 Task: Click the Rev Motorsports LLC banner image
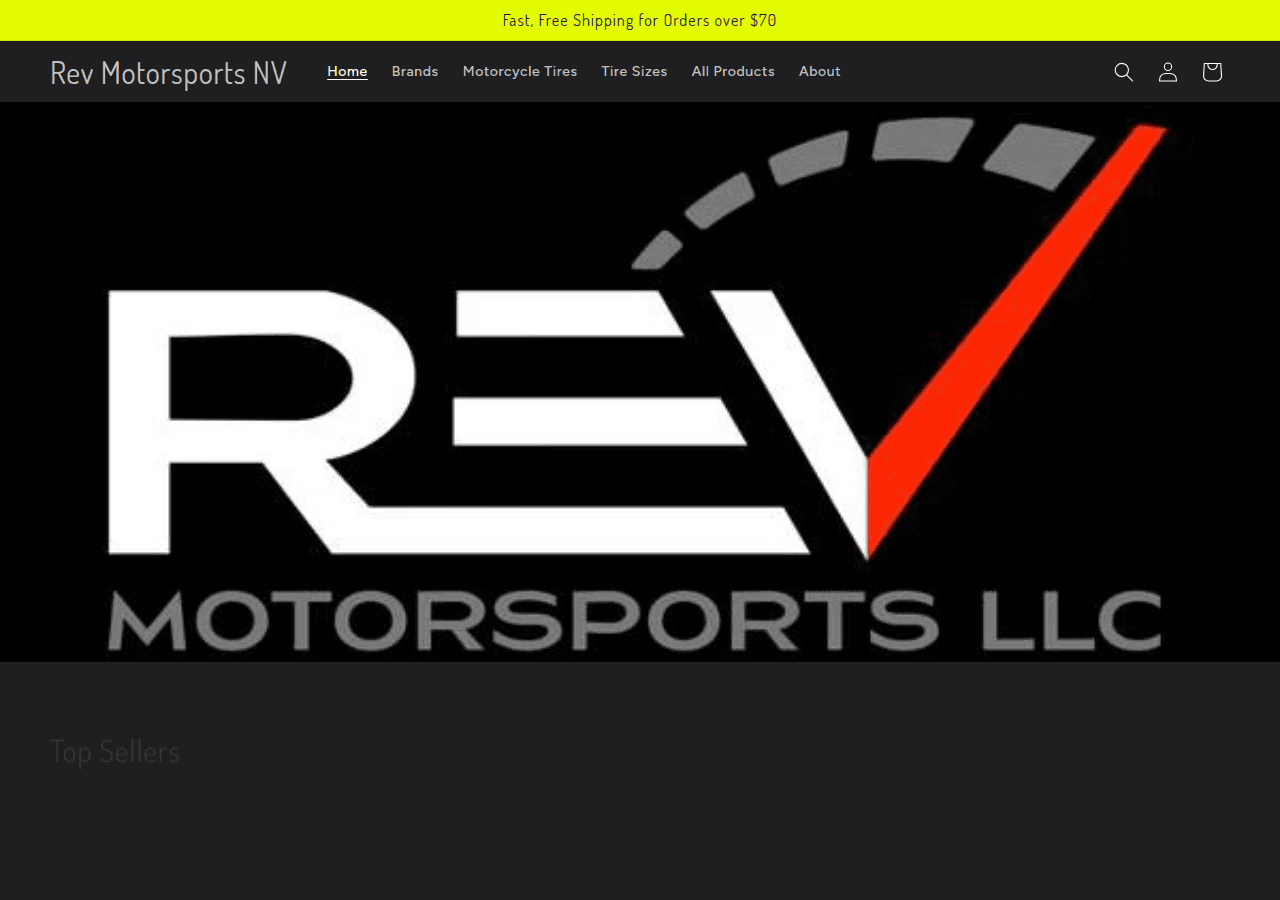(640, 382)
